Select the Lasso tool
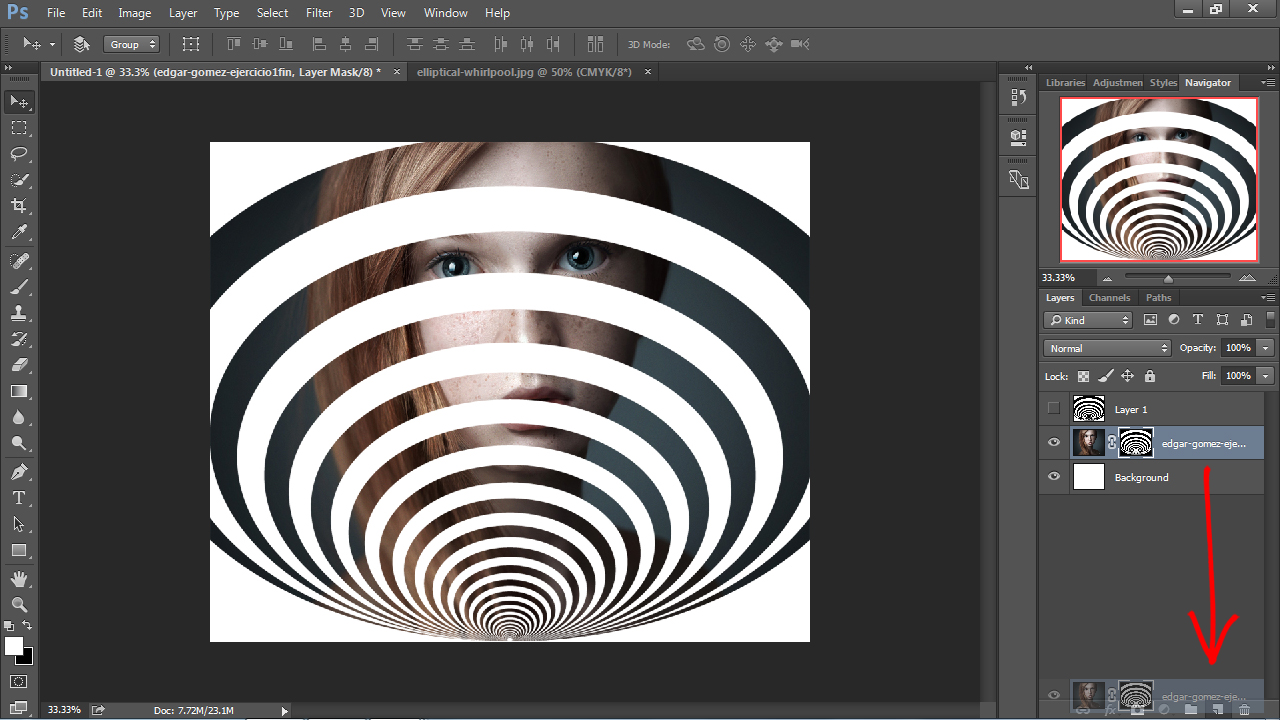 [x=19, y=154]
